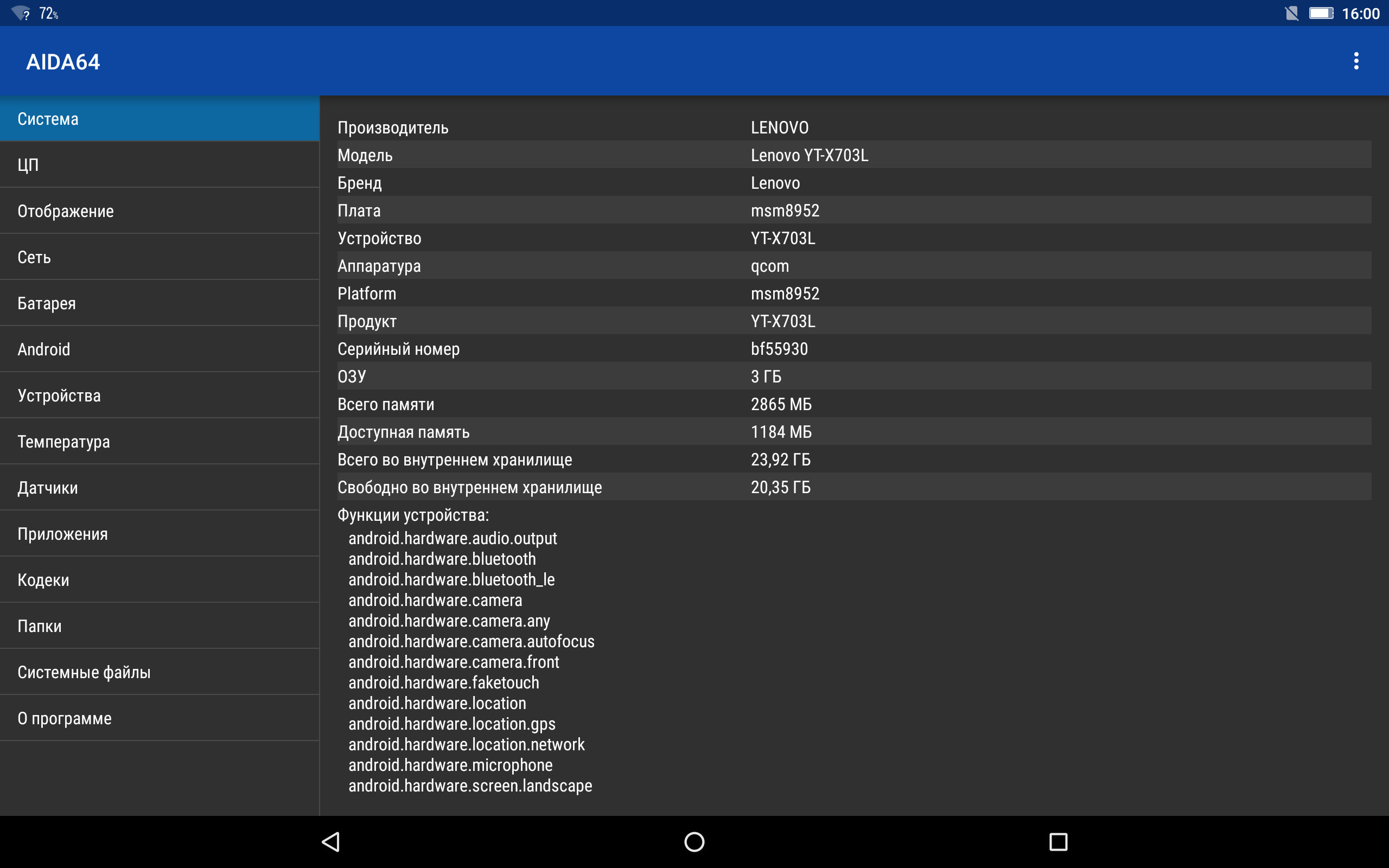Image resolution: width=1389 pixels, height=868 pixels.
Task: Select android.hardware.faketouch entry
Action: pyautogui.click(x=444, y=682)
